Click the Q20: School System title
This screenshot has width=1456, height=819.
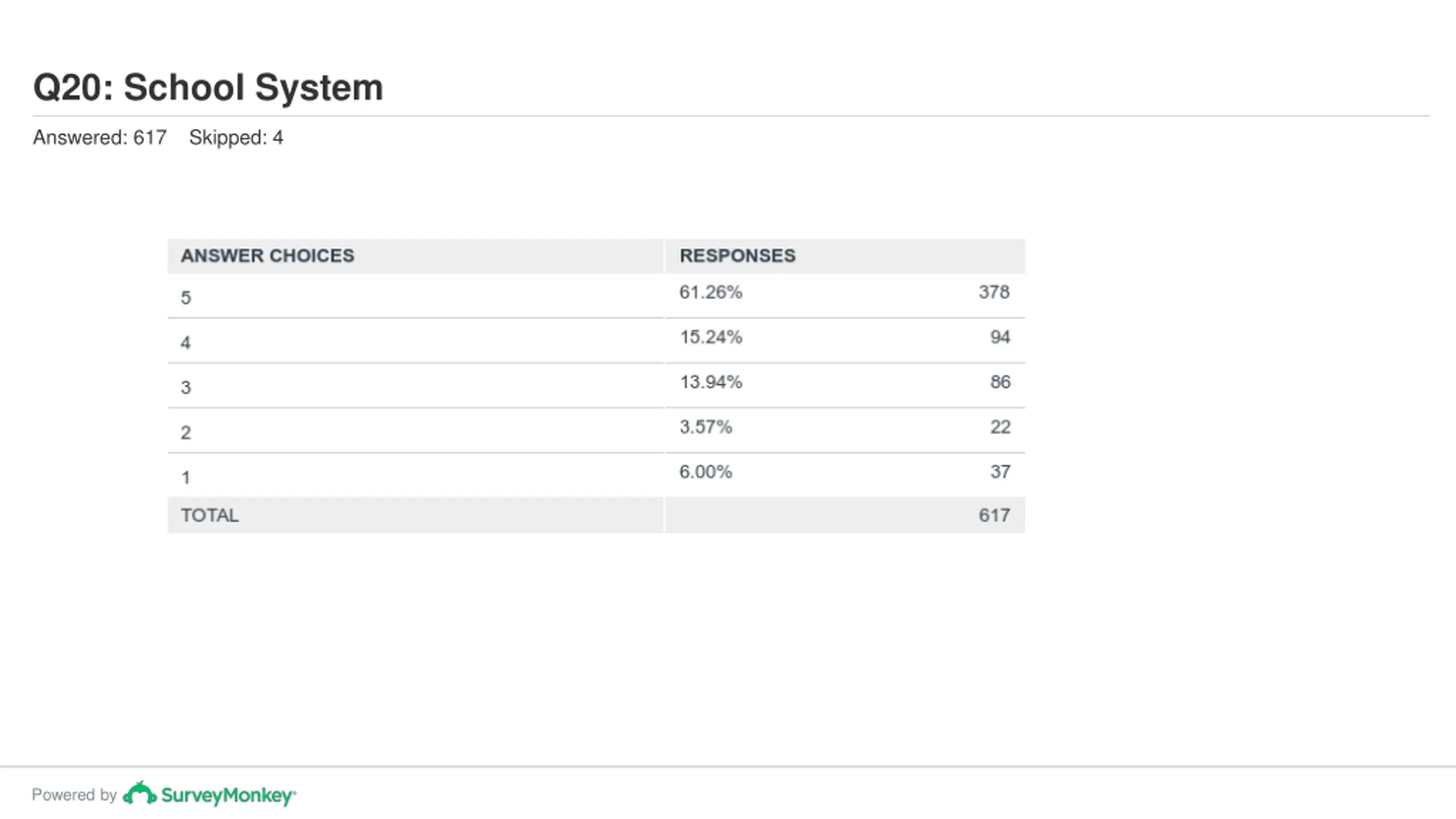click(208, 88)
